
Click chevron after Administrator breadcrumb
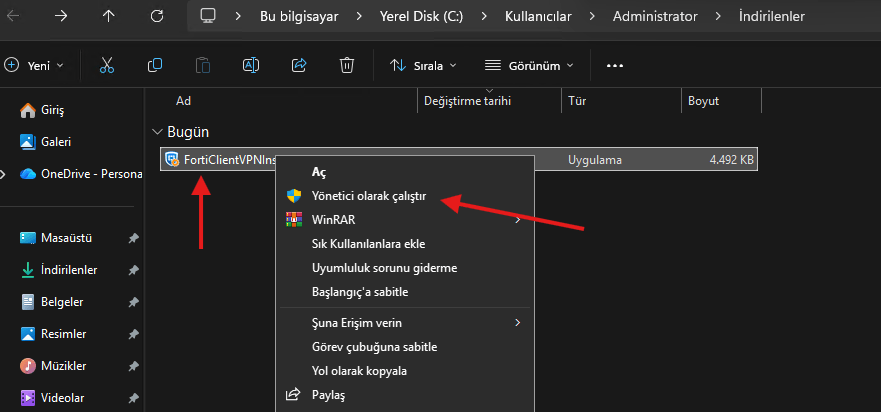[x=717, y=17]
